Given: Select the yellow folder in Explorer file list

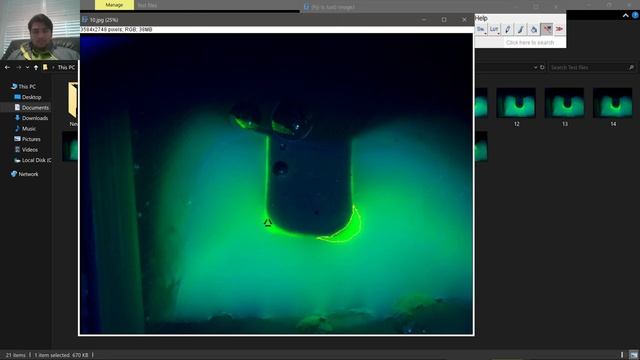Looking at the screenshot, I should click(x=73, y=100).
